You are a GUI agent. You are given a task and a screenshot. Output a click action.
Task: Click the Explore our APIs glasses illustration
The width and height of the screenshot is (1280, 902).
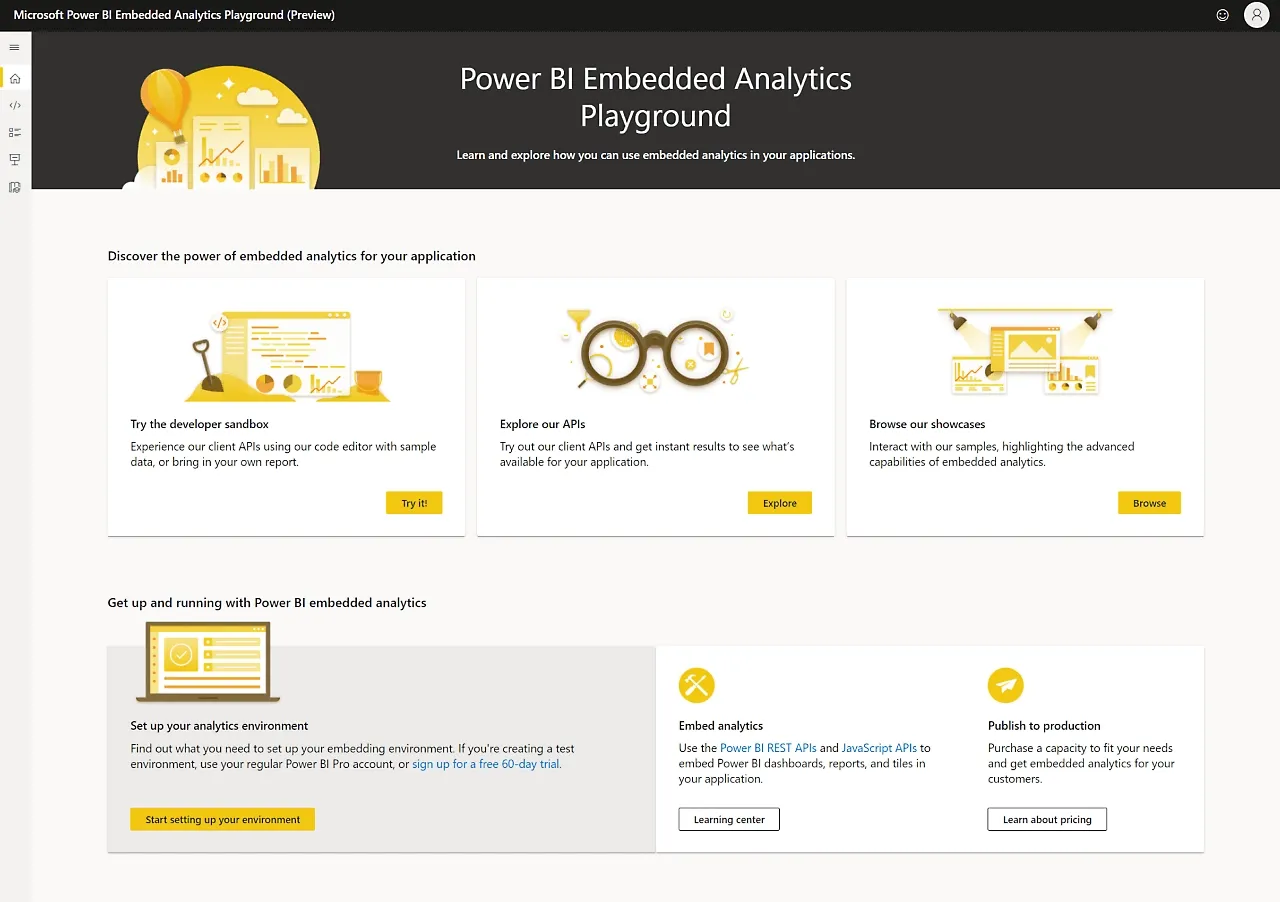tap(656, 349)
